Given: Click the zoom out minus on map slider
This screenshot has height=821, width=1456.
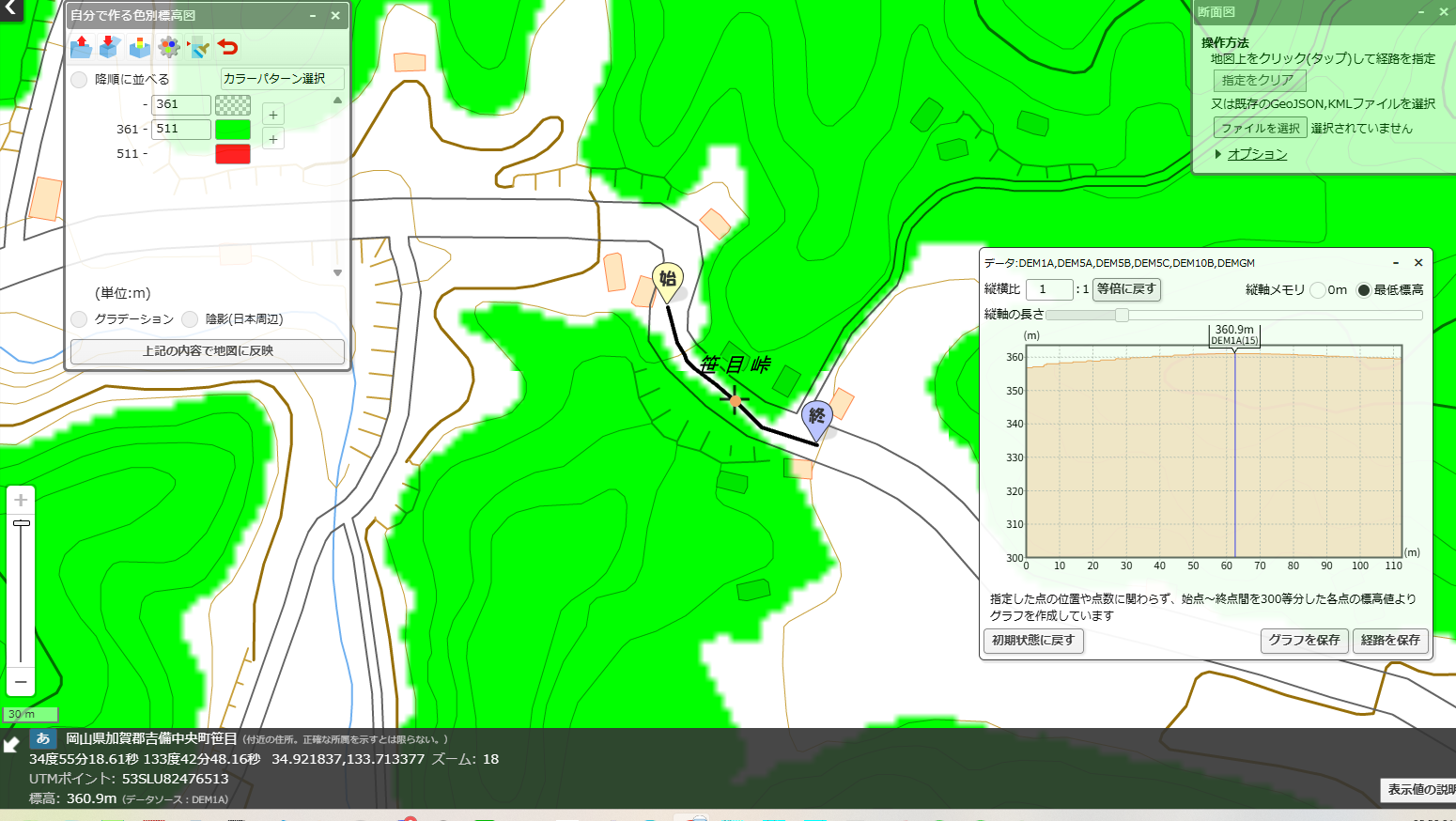Looking at the screenshot, I should point(21,682).
